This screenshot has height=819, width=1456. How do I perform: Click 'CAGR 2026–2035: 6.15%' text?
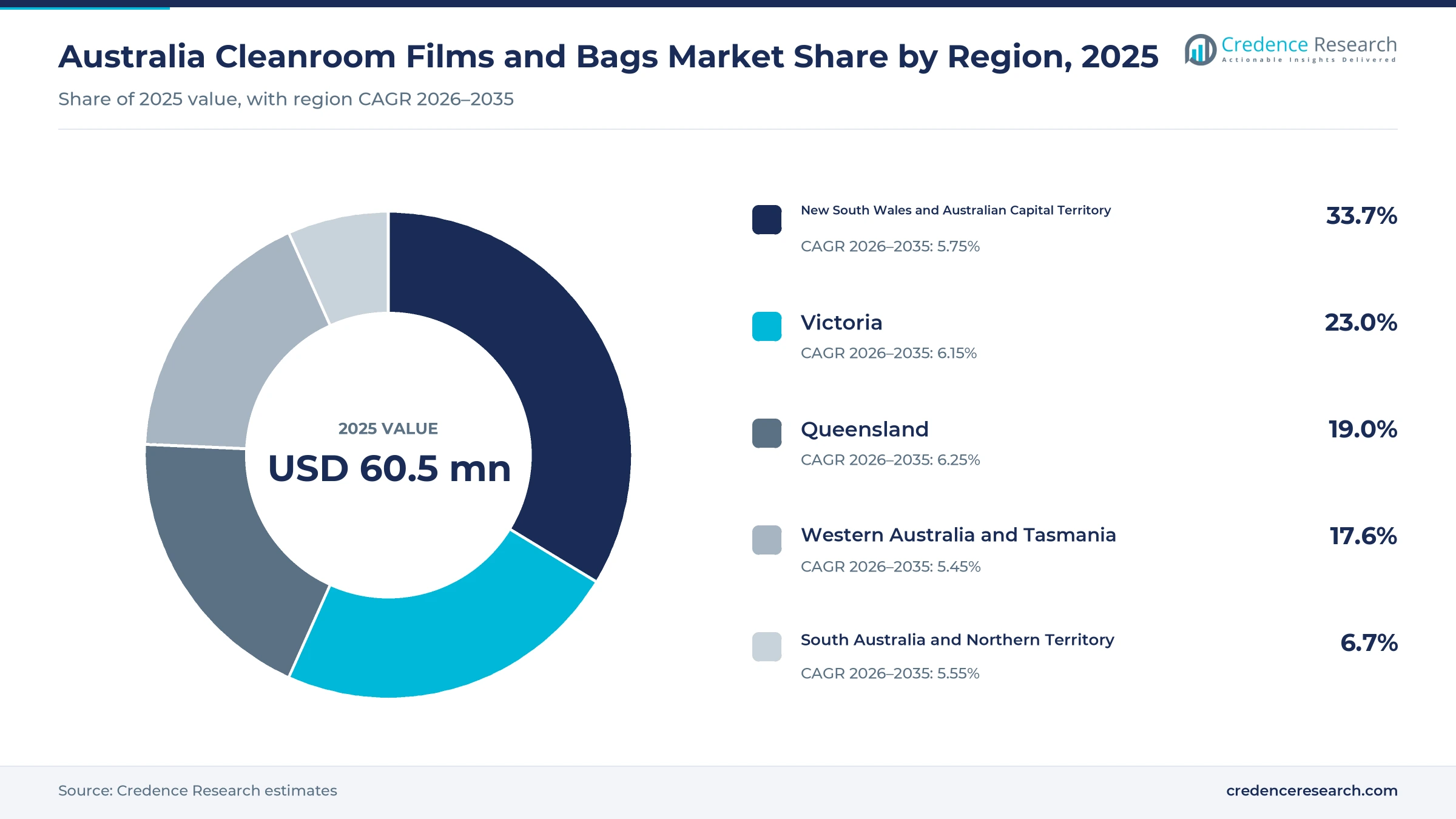[889, 353]
